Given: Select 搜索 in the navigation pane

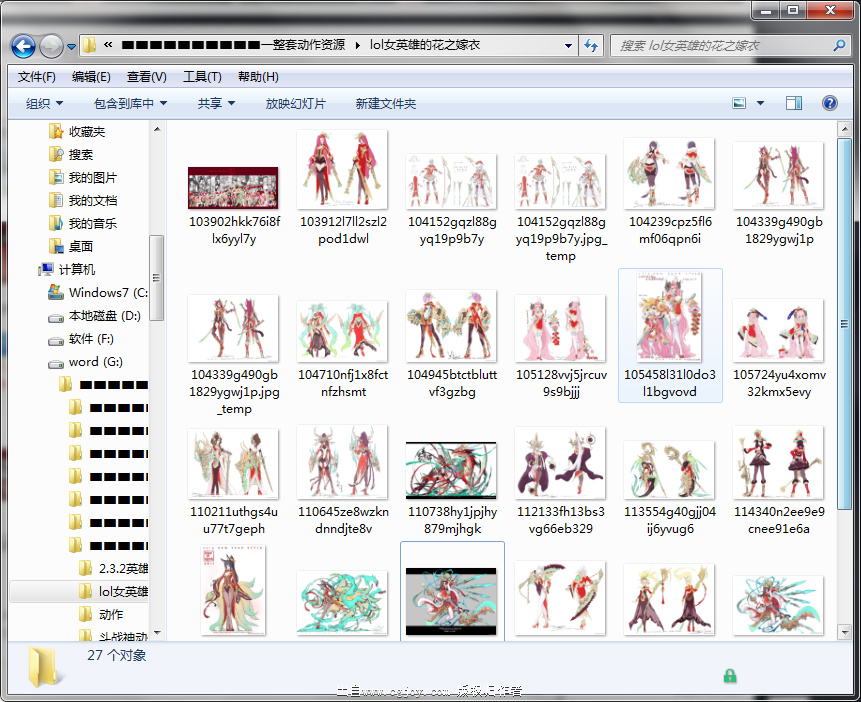Looking at the screenshot, I should pos(81,155).
